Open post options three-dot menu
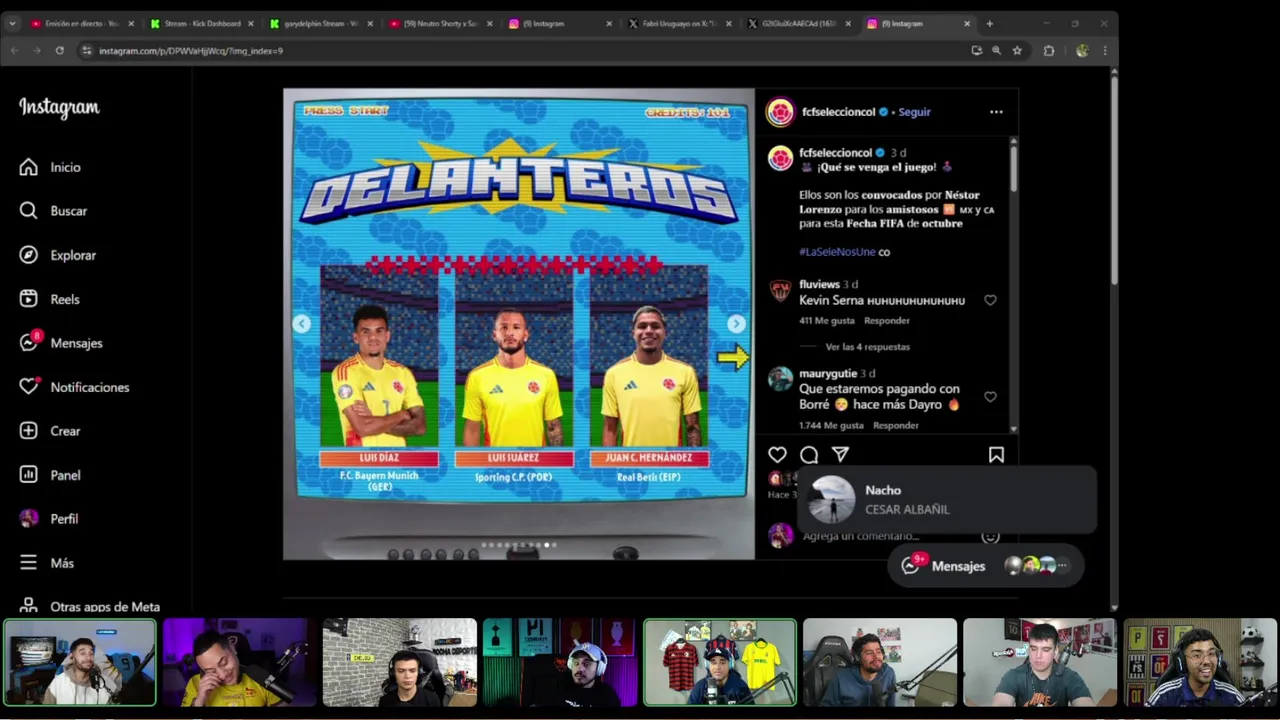 (996, 112)
